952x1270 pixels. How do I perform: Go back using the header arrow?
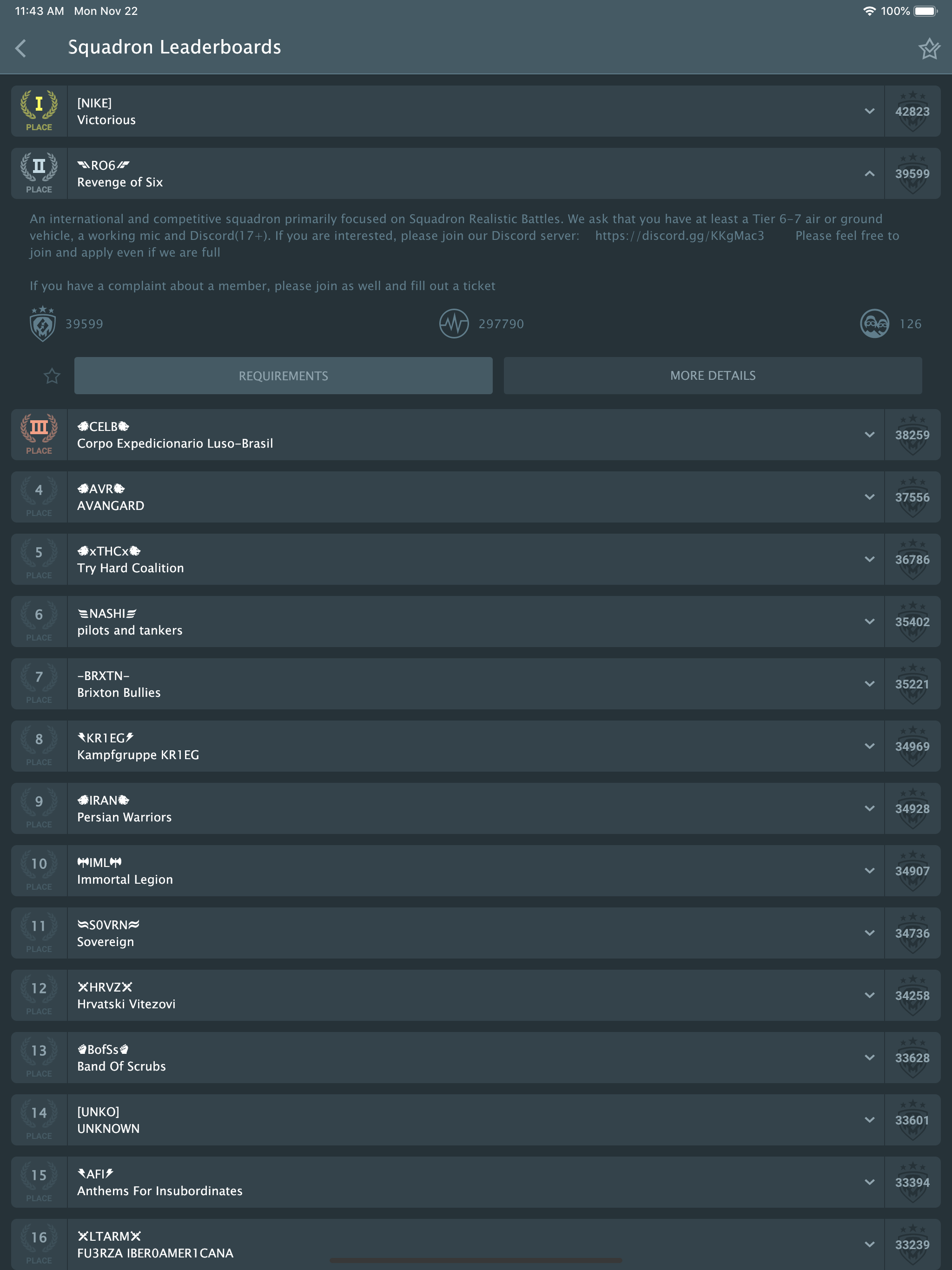(x=21, y=48)
